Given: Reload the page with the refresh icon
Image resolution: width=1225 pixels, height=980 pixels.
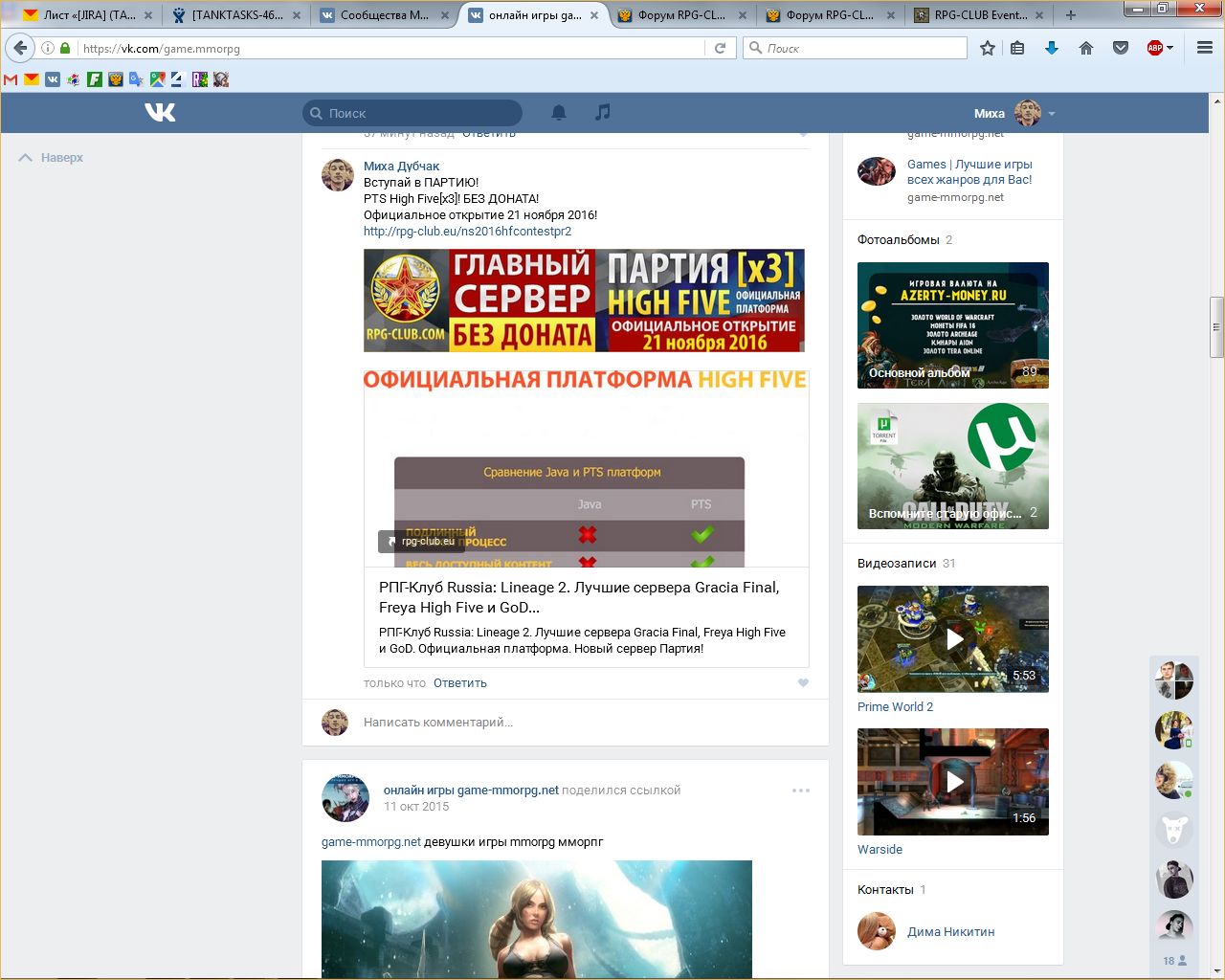Looking at the screenshot, I should (720, 48).
